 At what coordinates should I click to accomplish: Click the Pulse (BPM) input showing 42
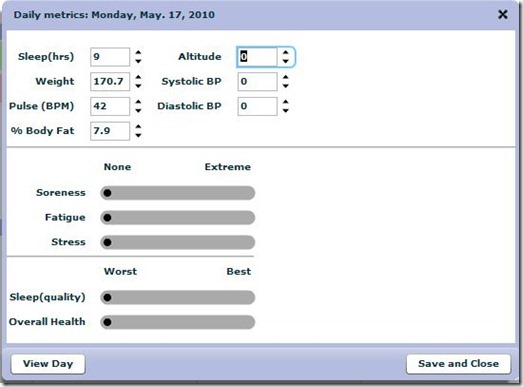110,106
